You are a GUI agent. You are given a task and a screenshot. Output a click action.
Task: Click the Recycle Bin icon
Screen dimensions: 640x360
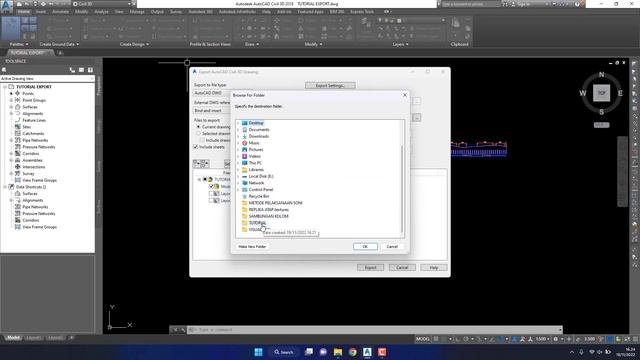[x=244, y=196]
